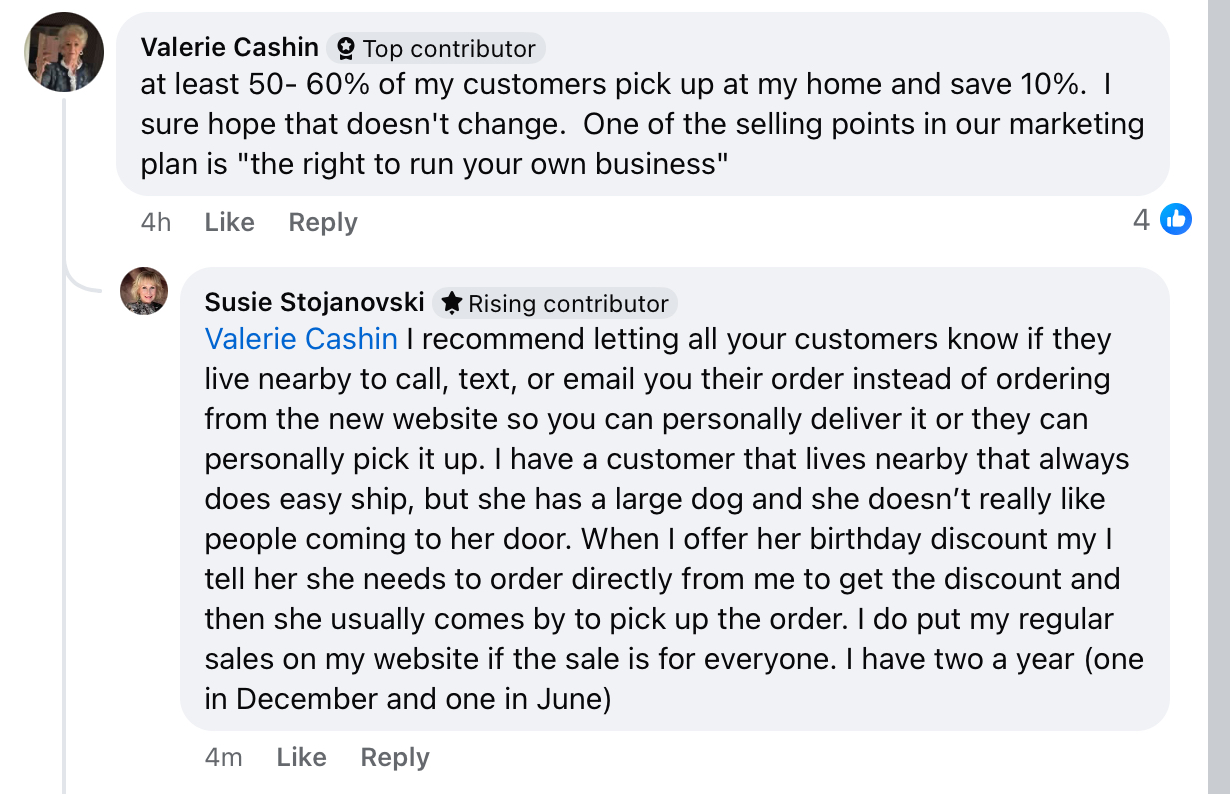Click Valerie Cashin's name above her comment
The width and height of the screenshot is (1230, 794).
coord(230,47)
